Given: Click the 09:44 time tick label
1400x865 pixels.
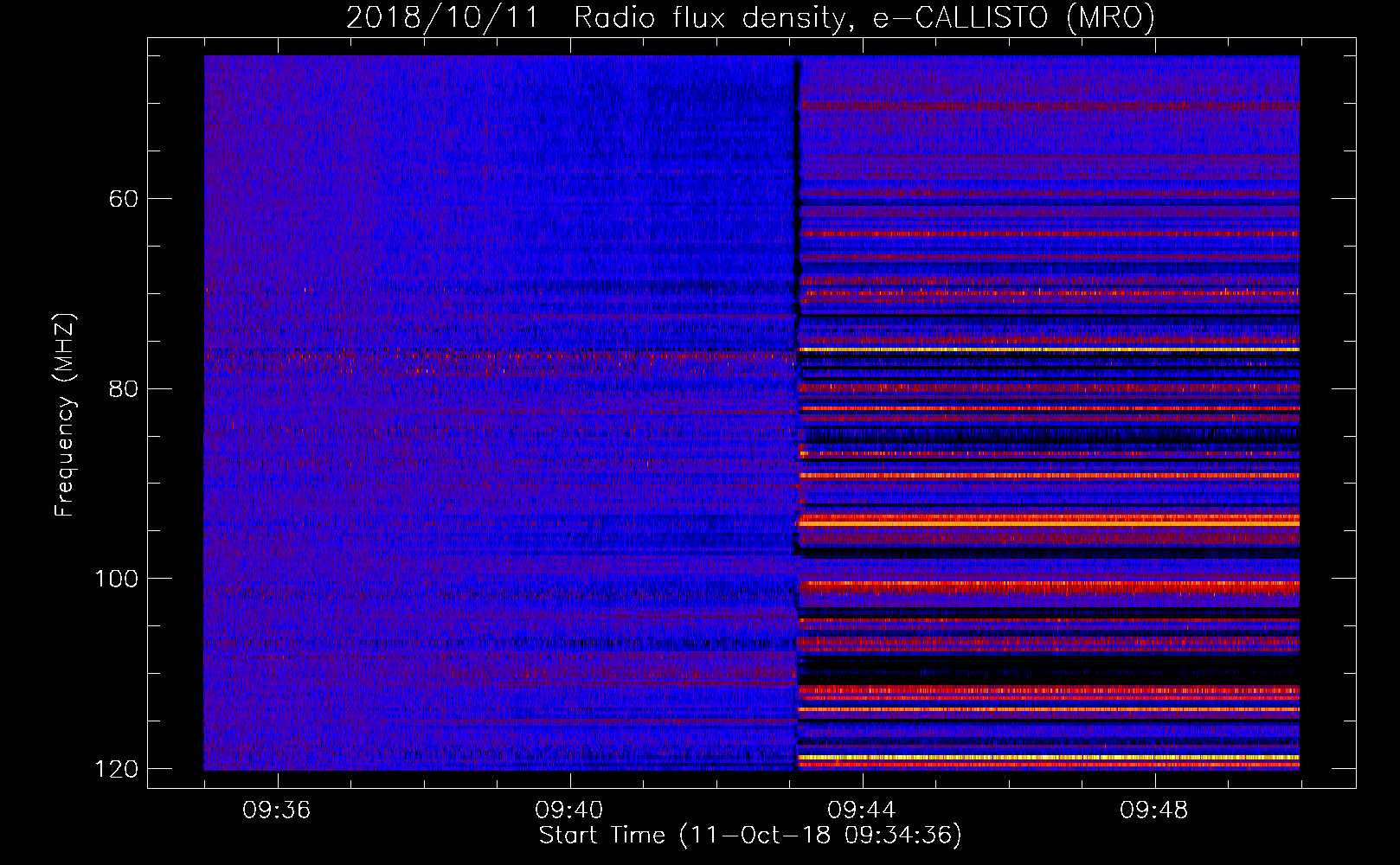Looking at the screenshot, I should click(x=862, y=811).
